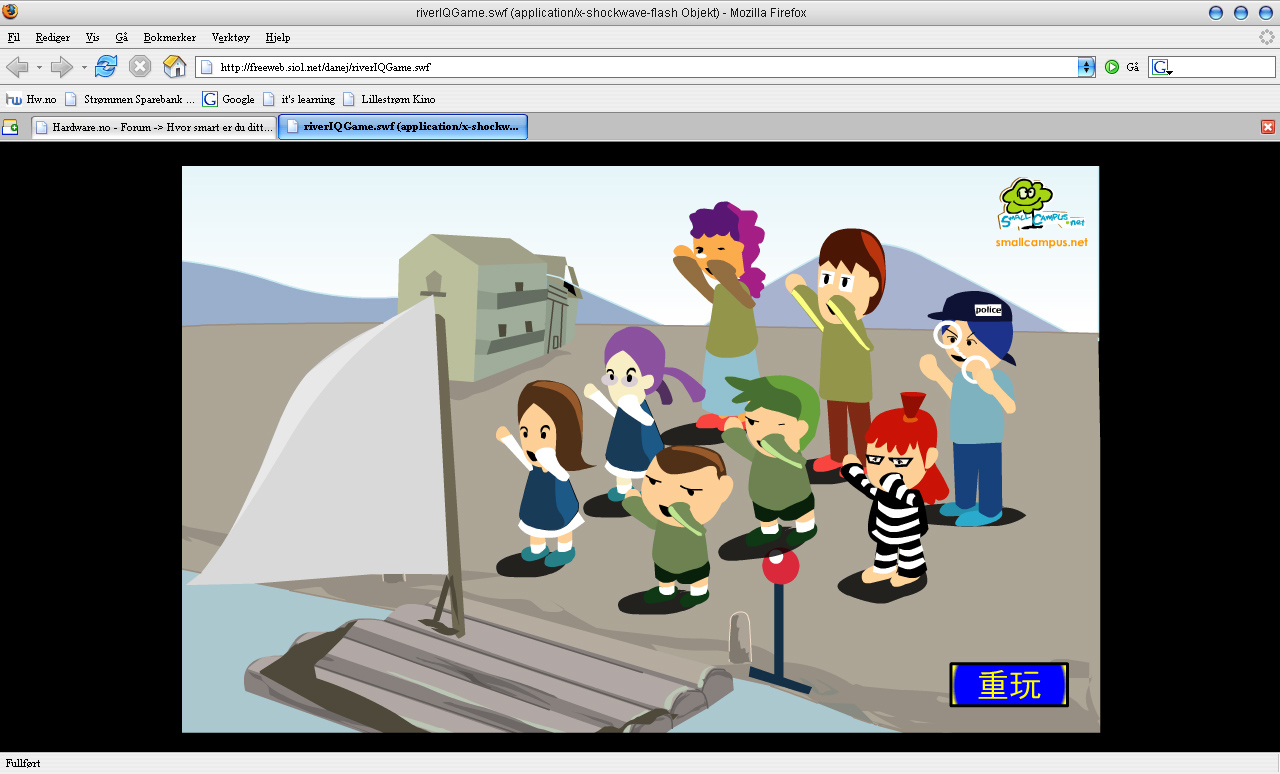Click the Firefox icon in title bar
This screenshot has width=1280, height=774.
[11, 12]
